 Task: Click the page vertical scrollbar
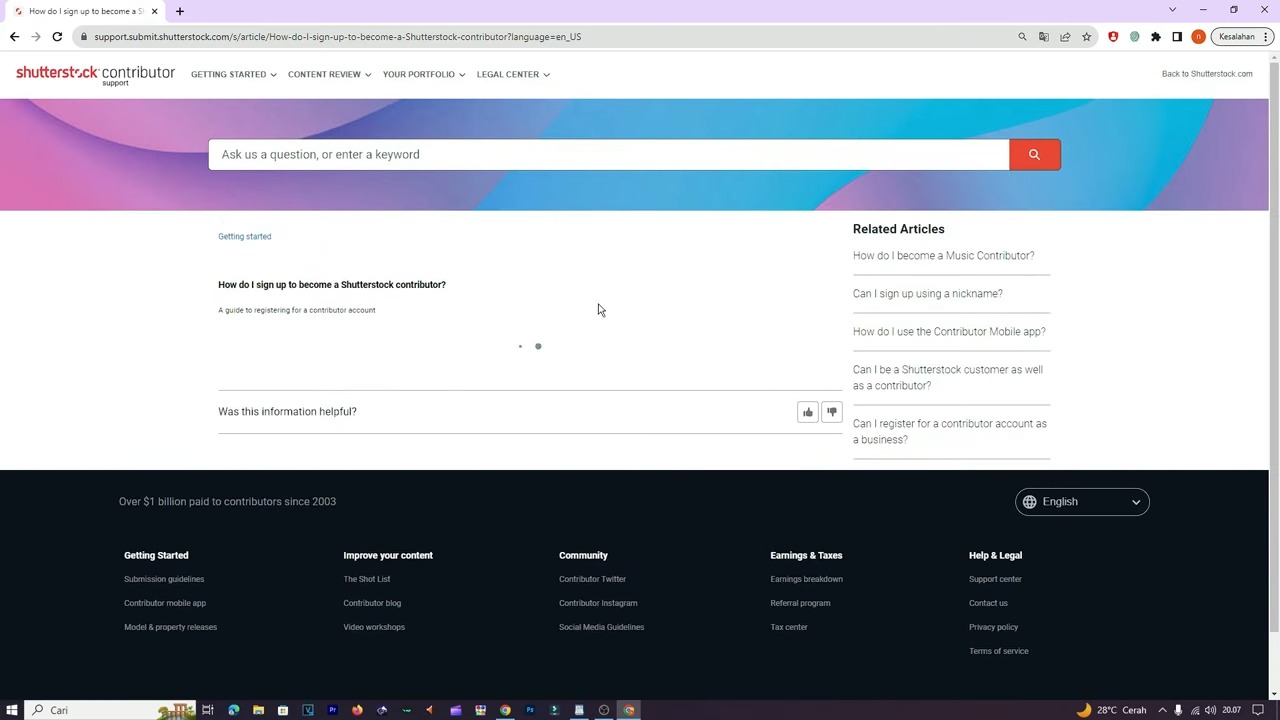tap(1274, 345)
